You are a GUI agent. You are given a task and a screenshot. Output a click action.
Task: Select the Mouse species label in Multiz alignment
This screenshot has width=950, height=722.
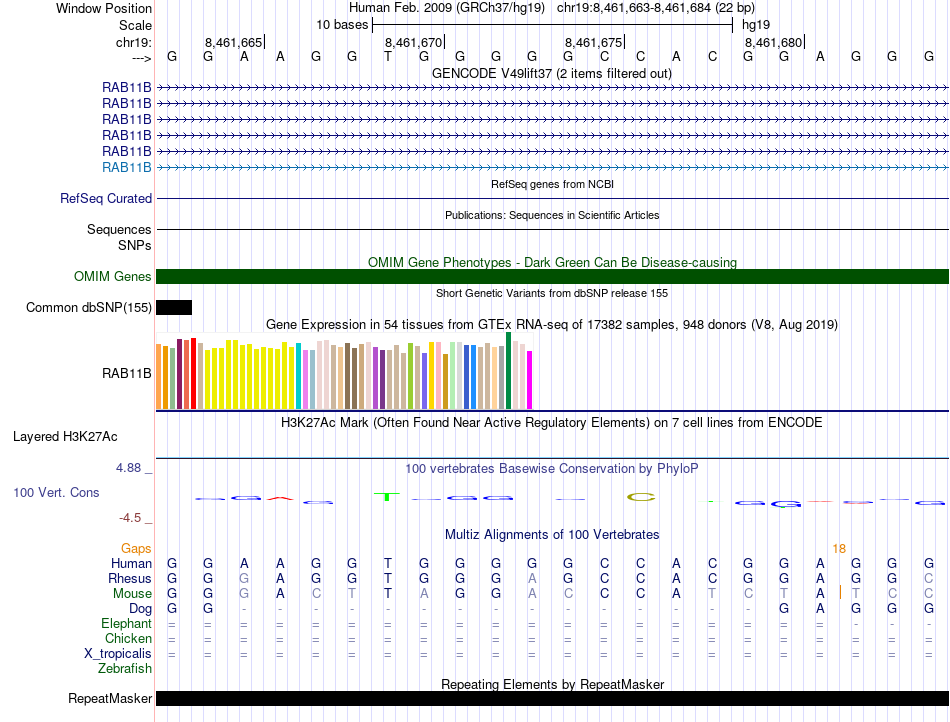(132, 594)
